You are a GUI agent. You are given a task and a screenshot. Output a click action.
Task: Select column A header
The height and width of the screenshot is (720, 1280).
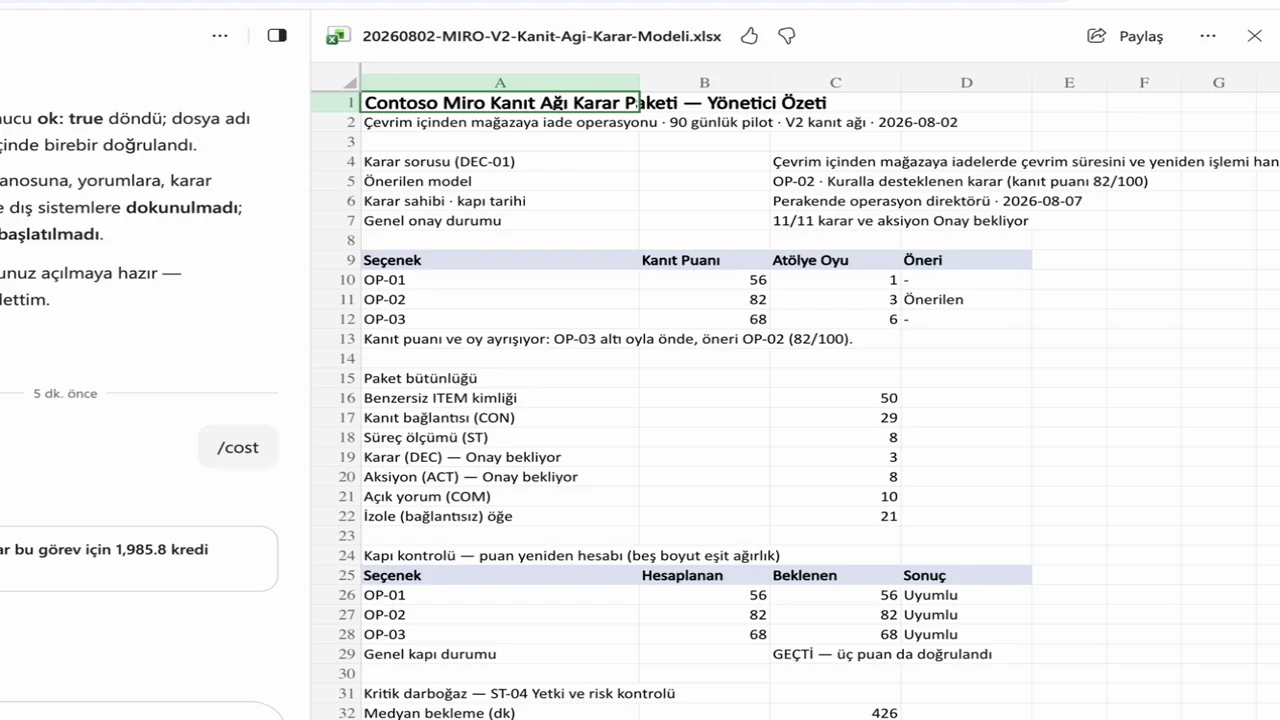[500, 83]
